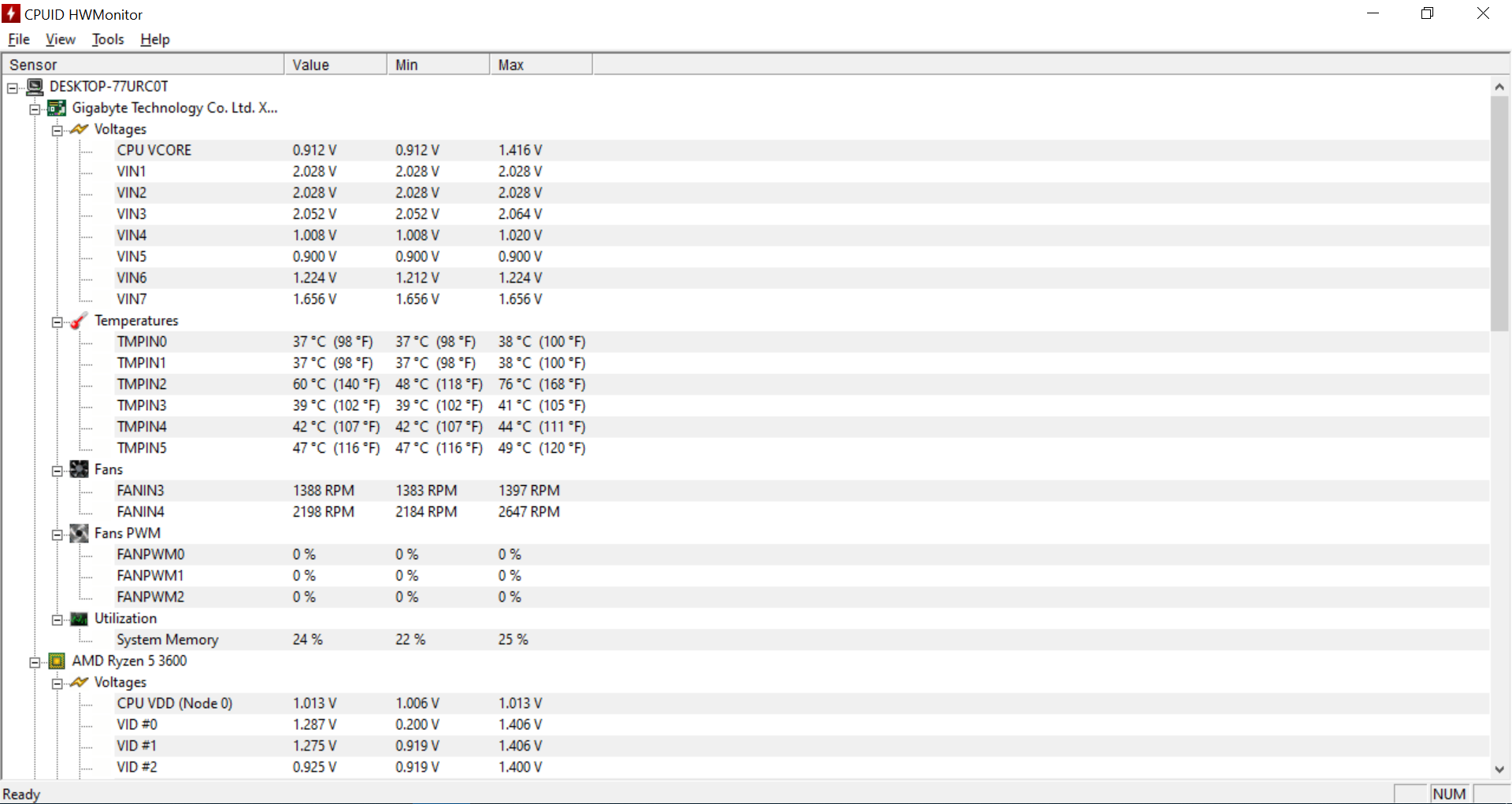
Task: Click the Gigabyte motherboard icon
Action: 57,108
